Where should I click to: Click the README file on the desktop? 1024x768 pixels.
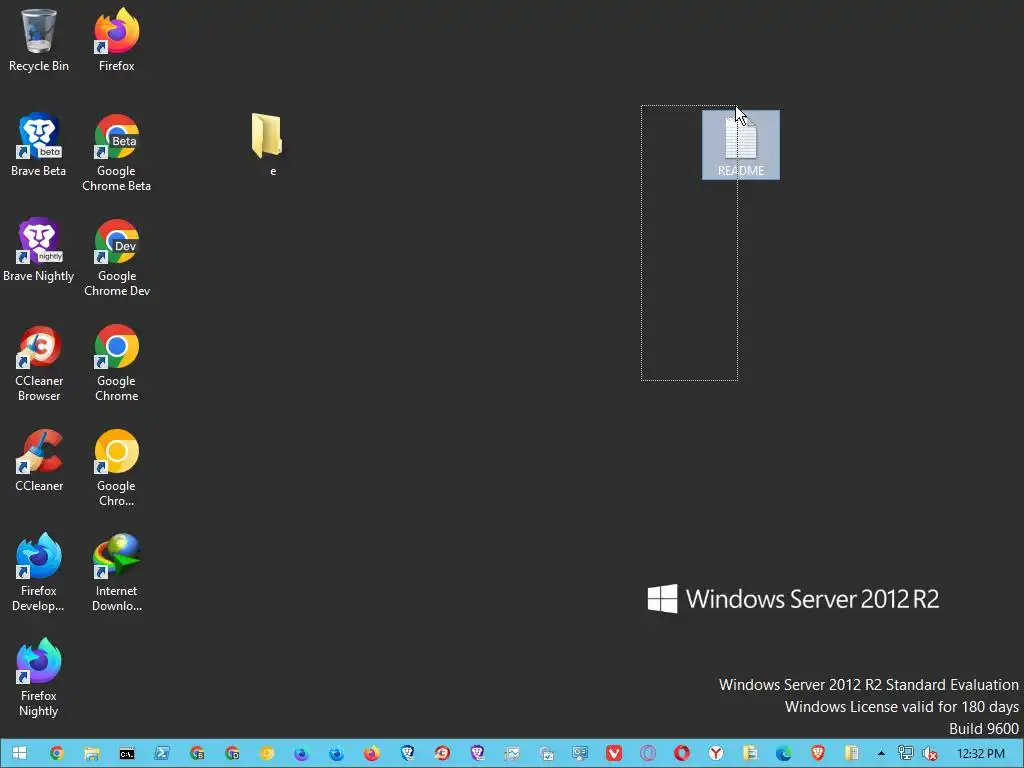(x=741, y=145)
